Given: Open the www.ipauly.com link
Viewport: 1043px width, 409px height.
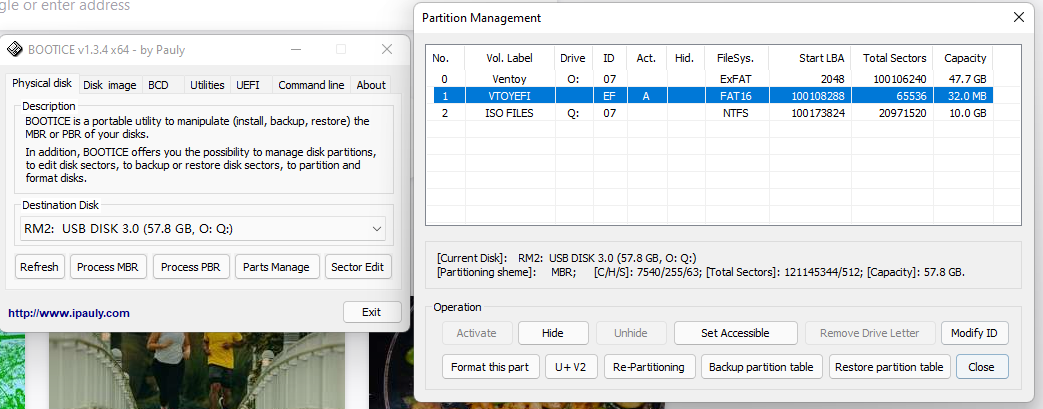Looking at the screenshot, I should pos(69,313).
